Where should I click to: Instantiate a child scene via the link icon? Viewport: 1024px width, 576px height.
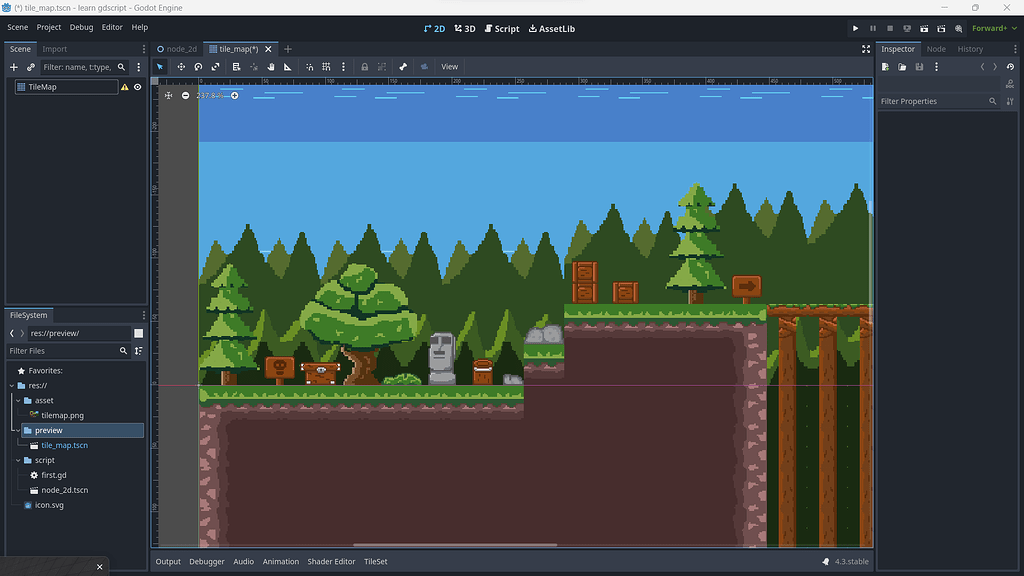coord(31,67)
